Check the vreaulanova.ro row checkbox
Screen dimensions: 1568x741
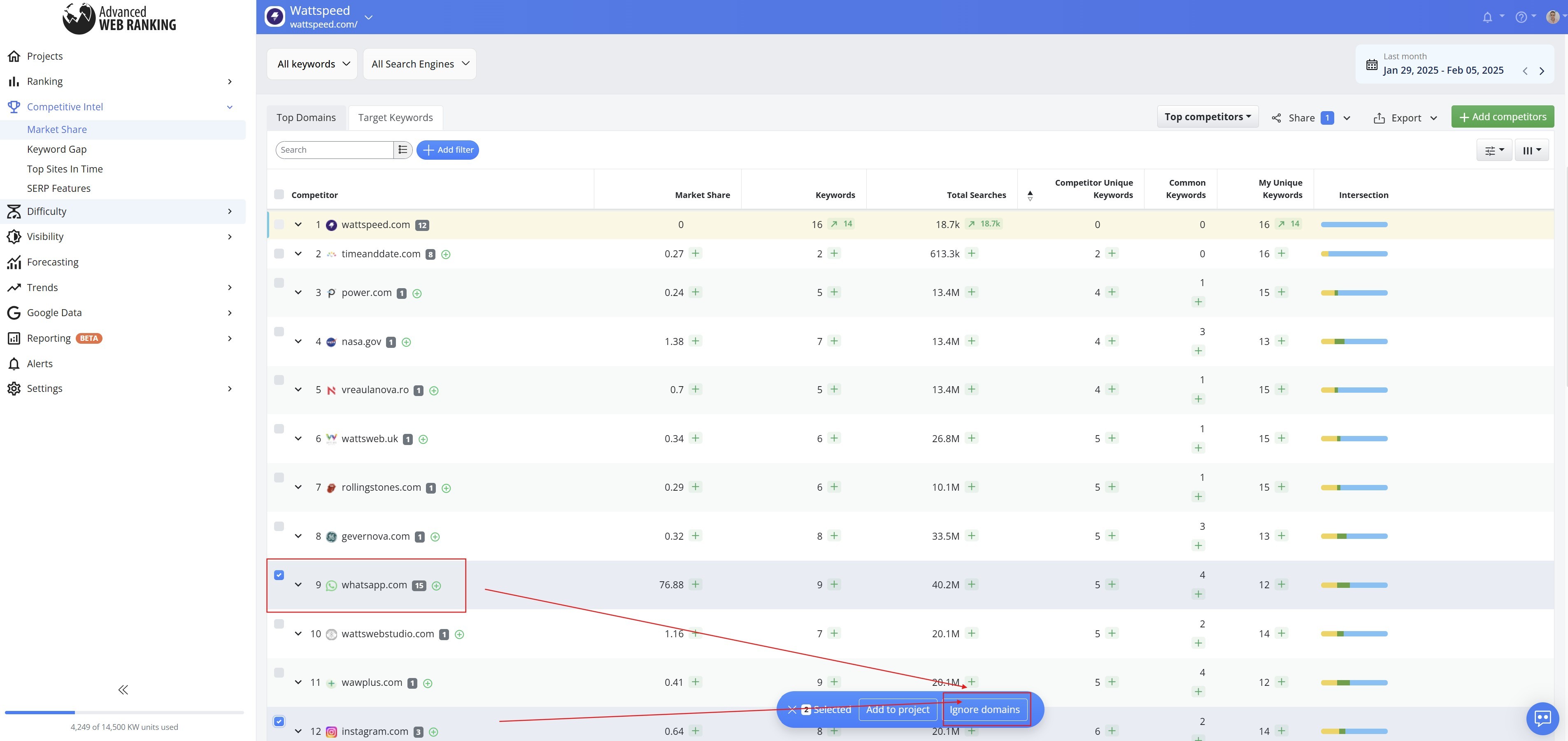click(x=279, y=380)
